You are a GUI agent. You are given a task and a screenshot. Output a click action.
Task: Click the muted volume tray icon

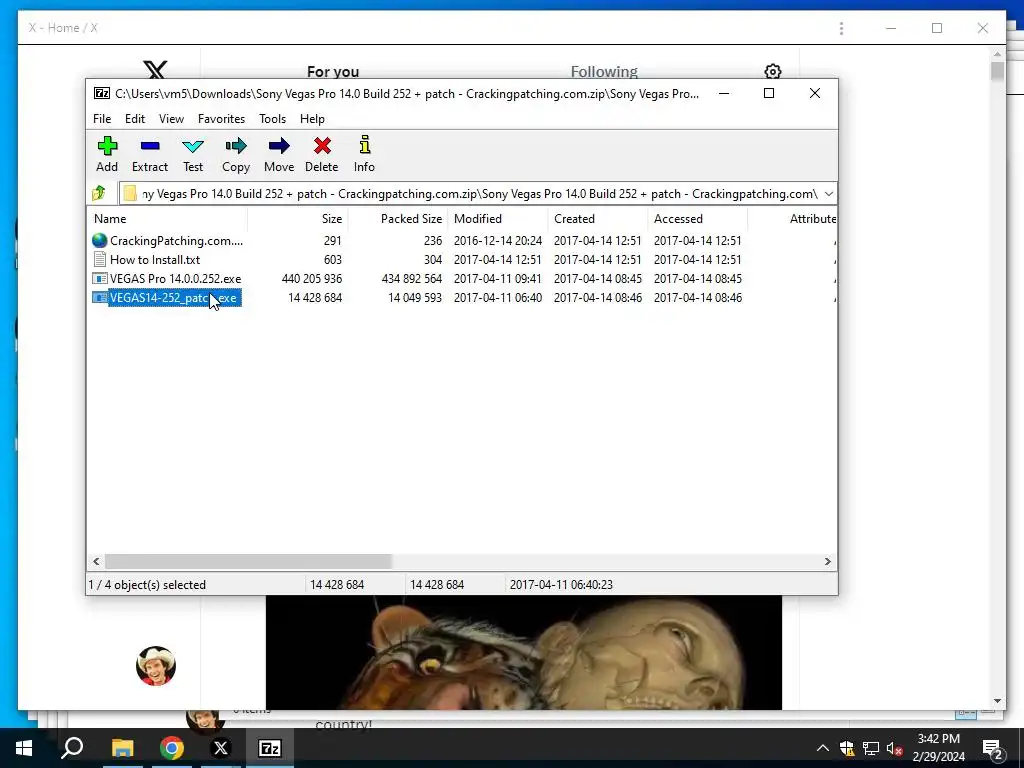895,748
